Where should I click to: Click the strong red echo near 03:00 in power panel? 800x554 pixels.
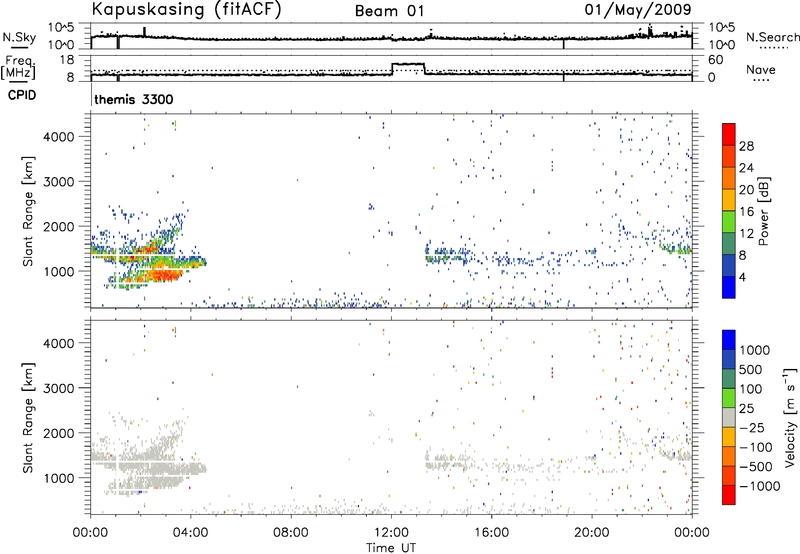163,275
